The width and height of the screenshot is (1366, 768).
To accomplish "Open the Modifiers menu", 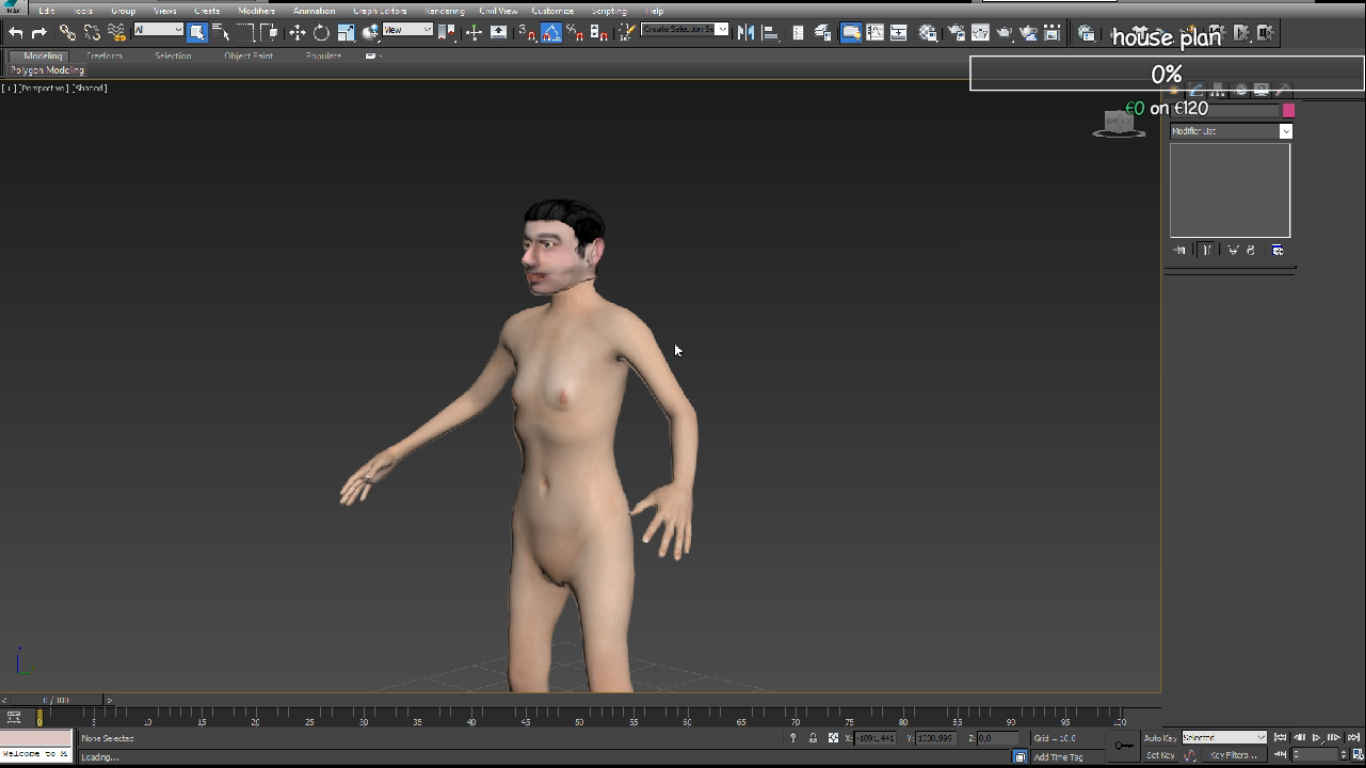I will click(256, 11).
